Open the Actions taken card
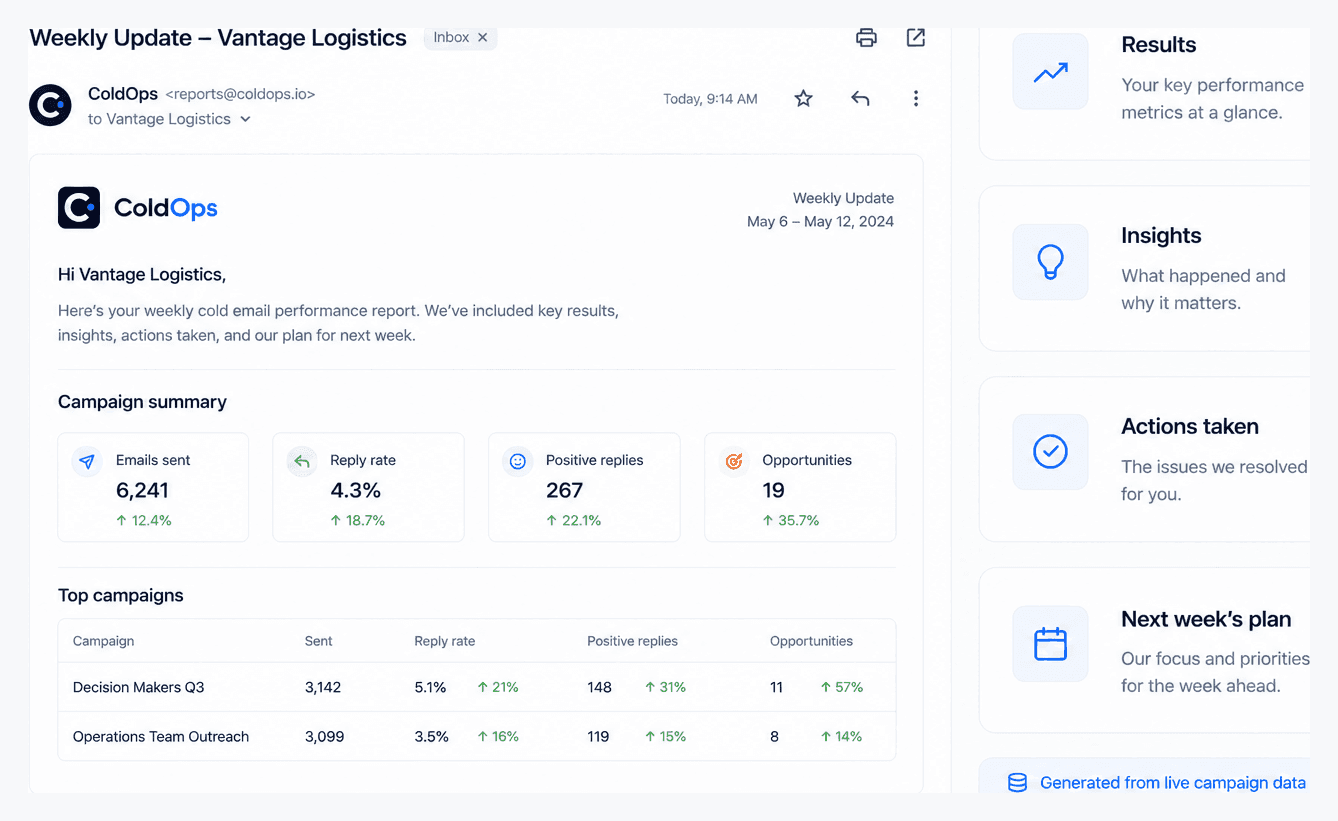 point(1145,459)
